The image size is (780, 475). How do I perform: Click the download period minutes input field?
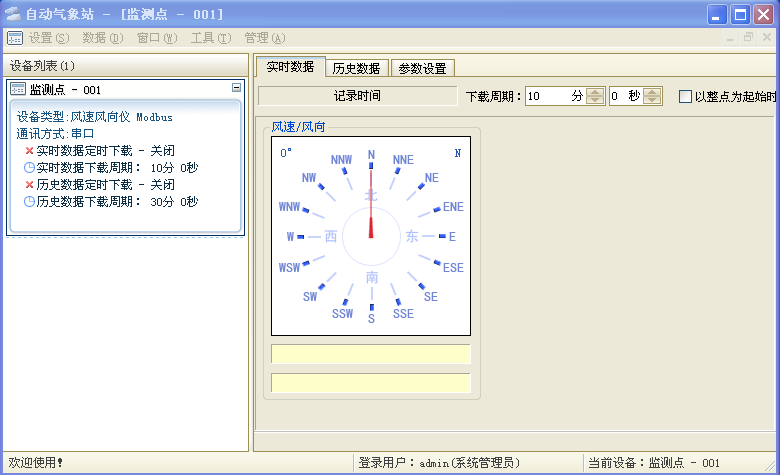point(554,96)
